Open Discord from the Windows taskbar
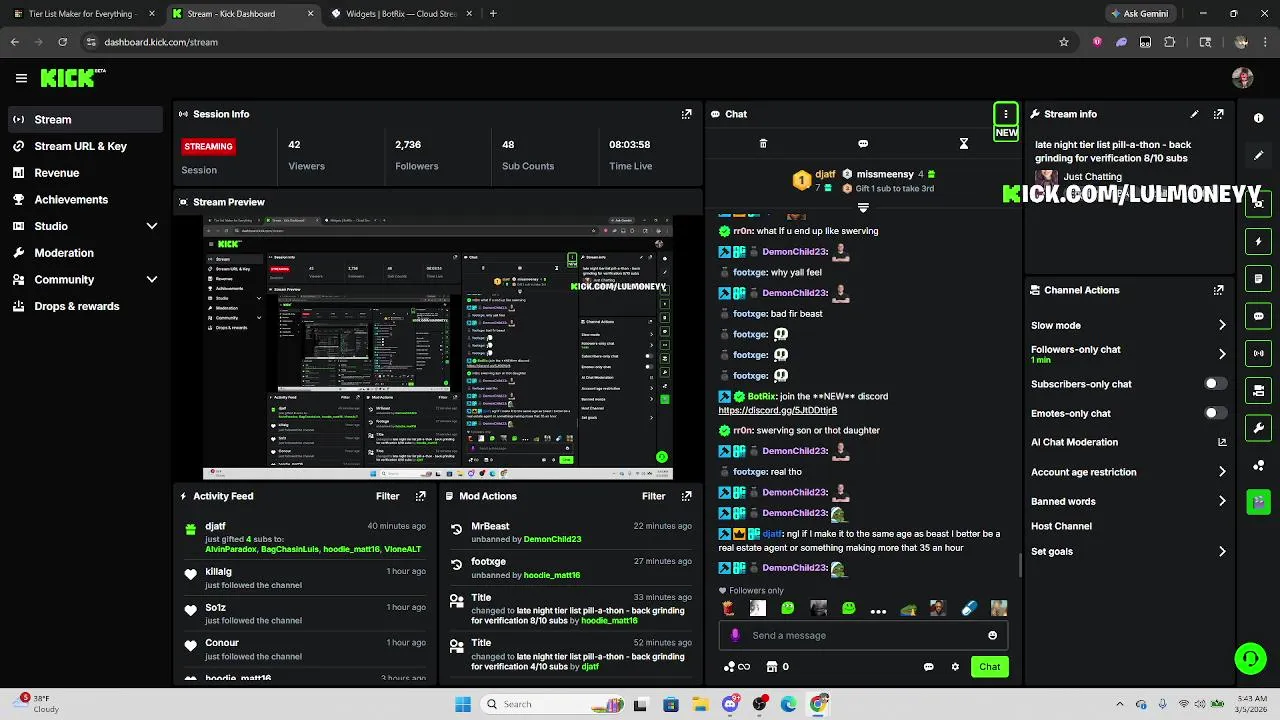This screenshot has height=720, width=1280. tap(730, 704)
